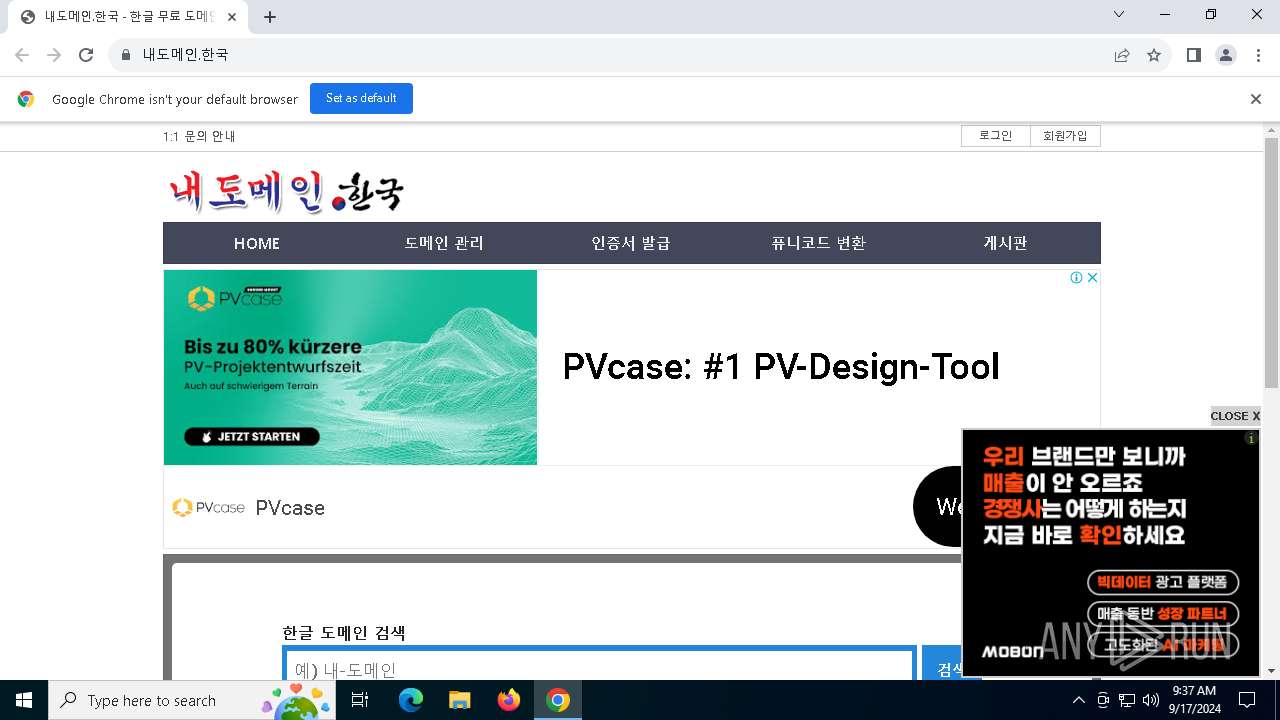Click the PVcase banner ad image

[350, 367]
